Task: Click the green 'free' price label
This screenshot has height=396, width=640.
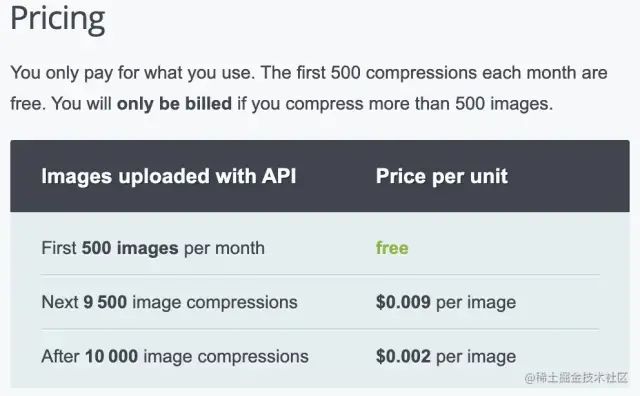Action: 392,248
